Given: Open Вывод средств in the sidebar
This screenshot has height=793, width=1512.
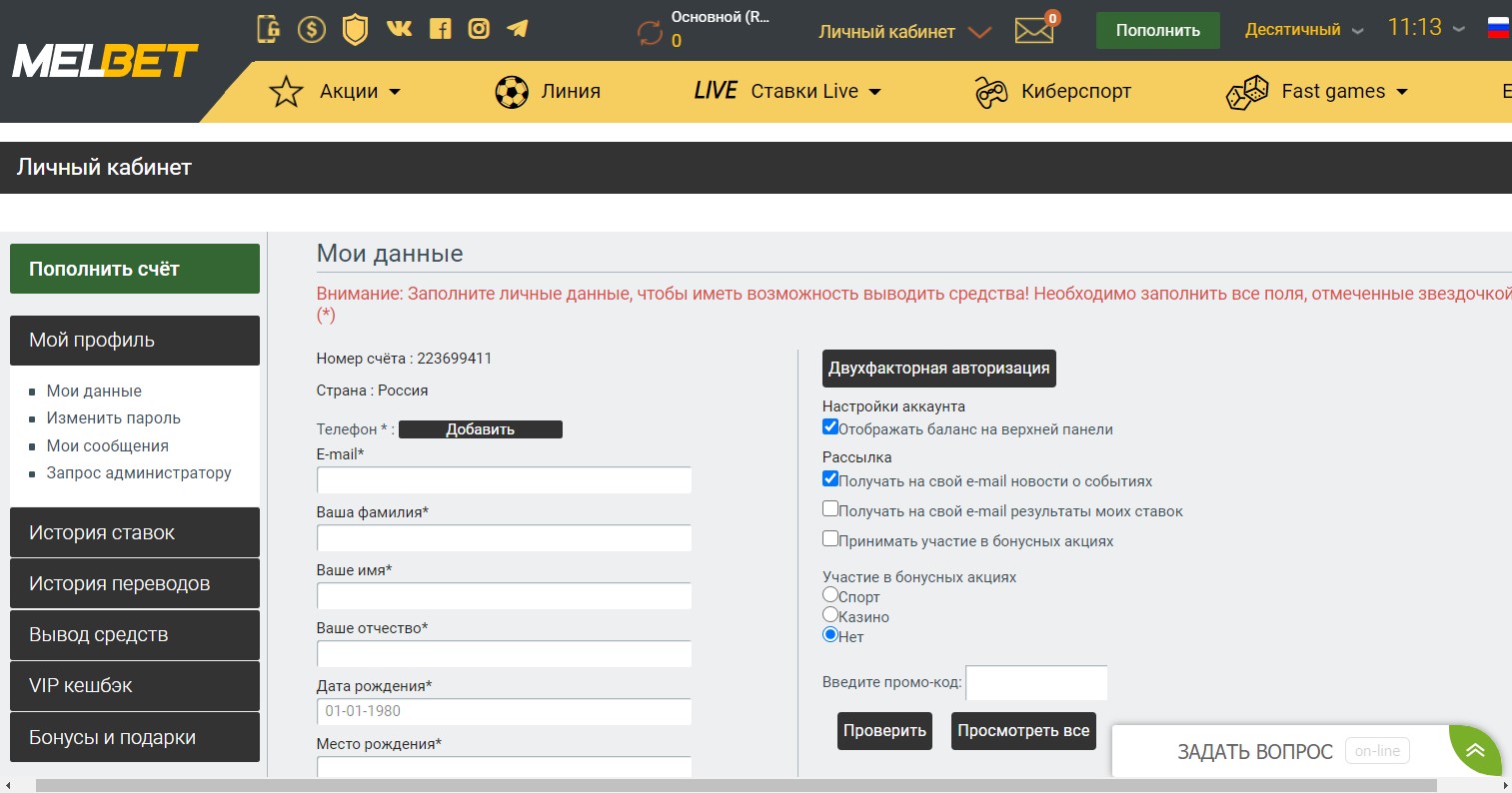Looking at the screenshot, I should pyautogui.click(x=135, y=634).
